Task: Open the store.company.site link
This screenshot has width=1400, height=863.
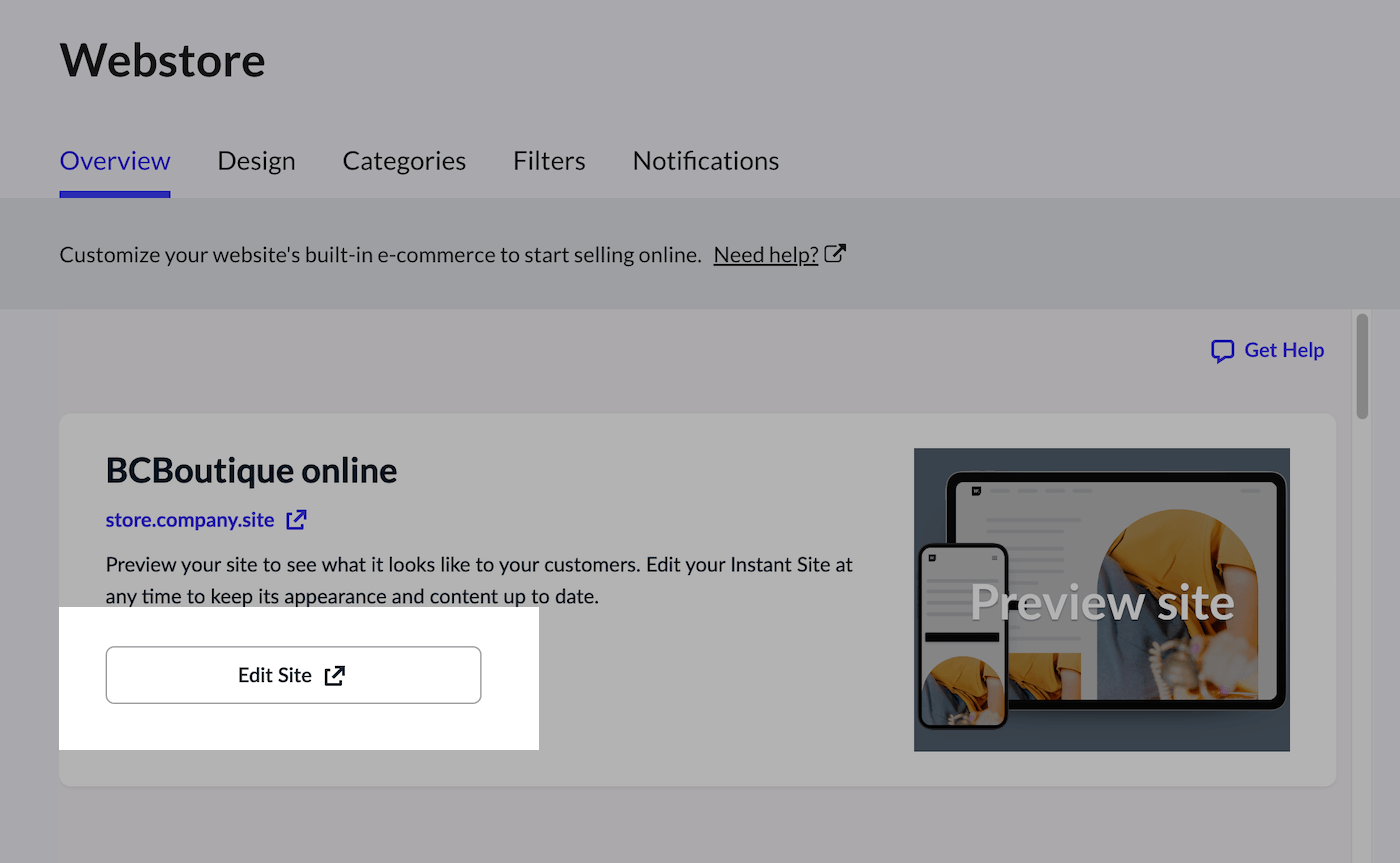Action: (x=190, y=520)
